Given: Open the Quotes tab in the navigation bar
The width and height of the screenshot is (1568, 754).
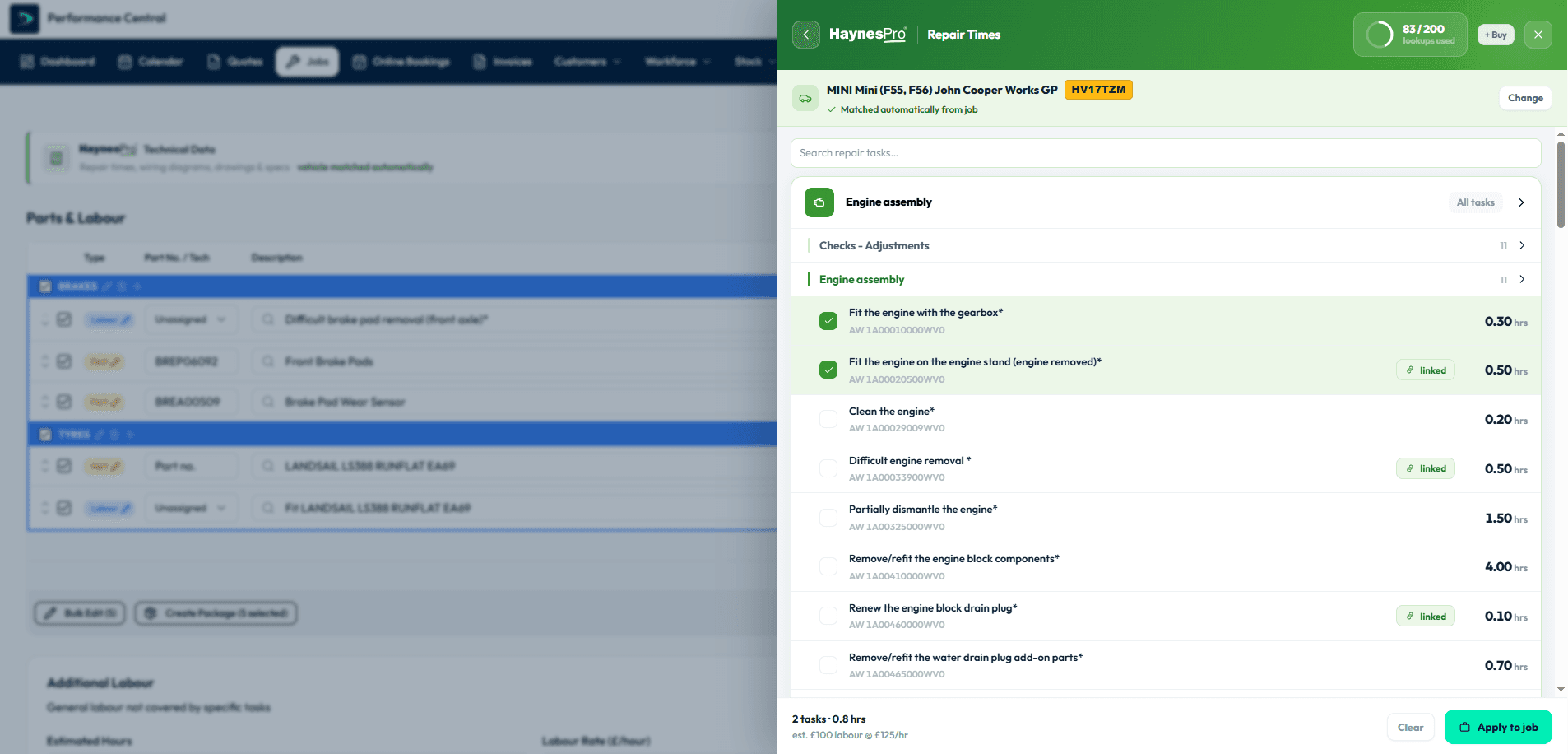Looking at the screenshot, I should tap(235, 62).
